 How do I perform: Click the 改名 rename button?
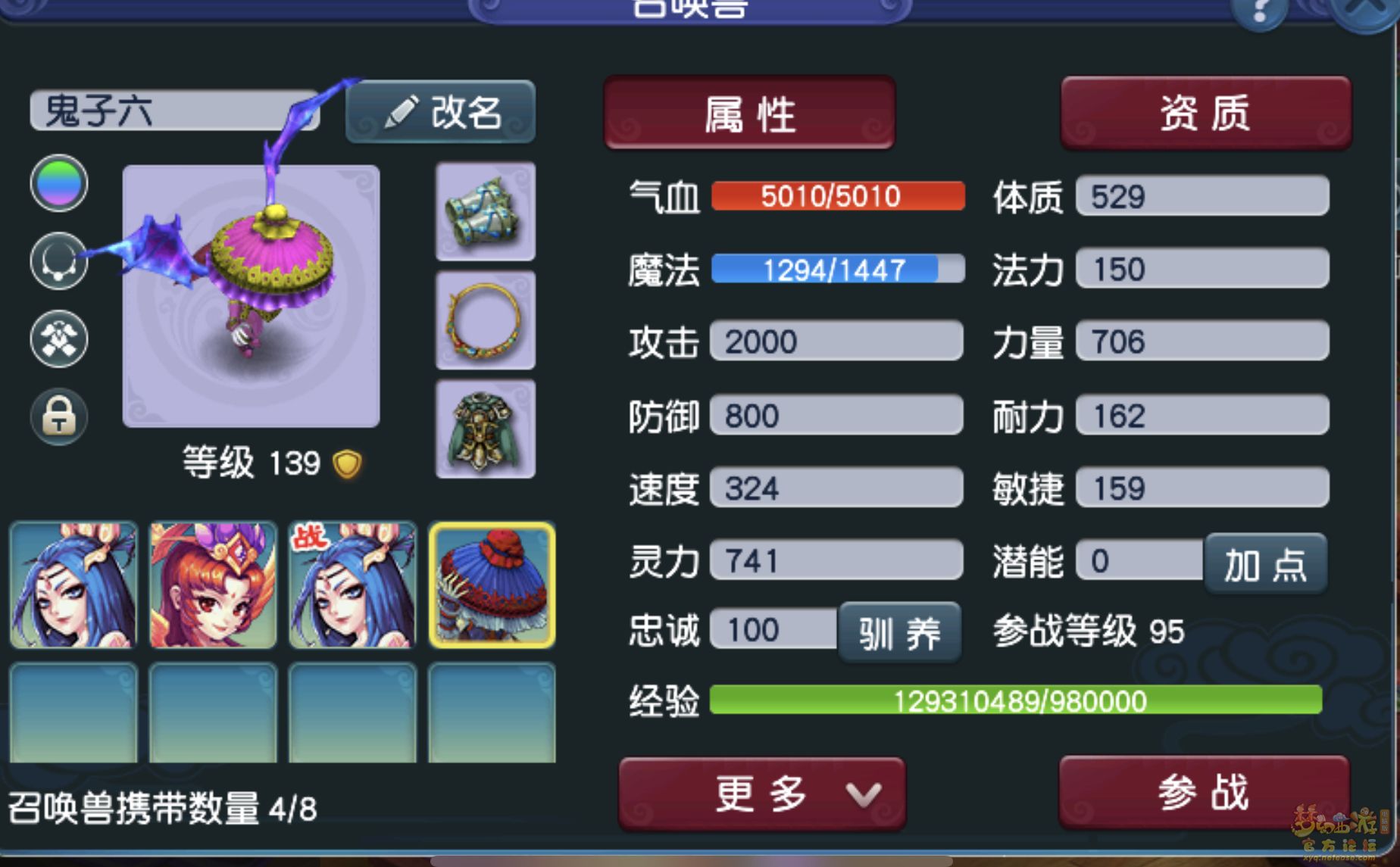441,112
